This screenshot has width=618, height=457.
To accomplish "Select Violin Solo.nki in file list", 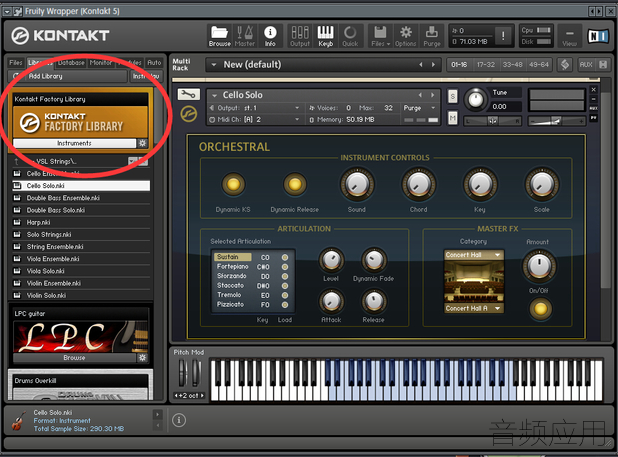I will [82, 295].
